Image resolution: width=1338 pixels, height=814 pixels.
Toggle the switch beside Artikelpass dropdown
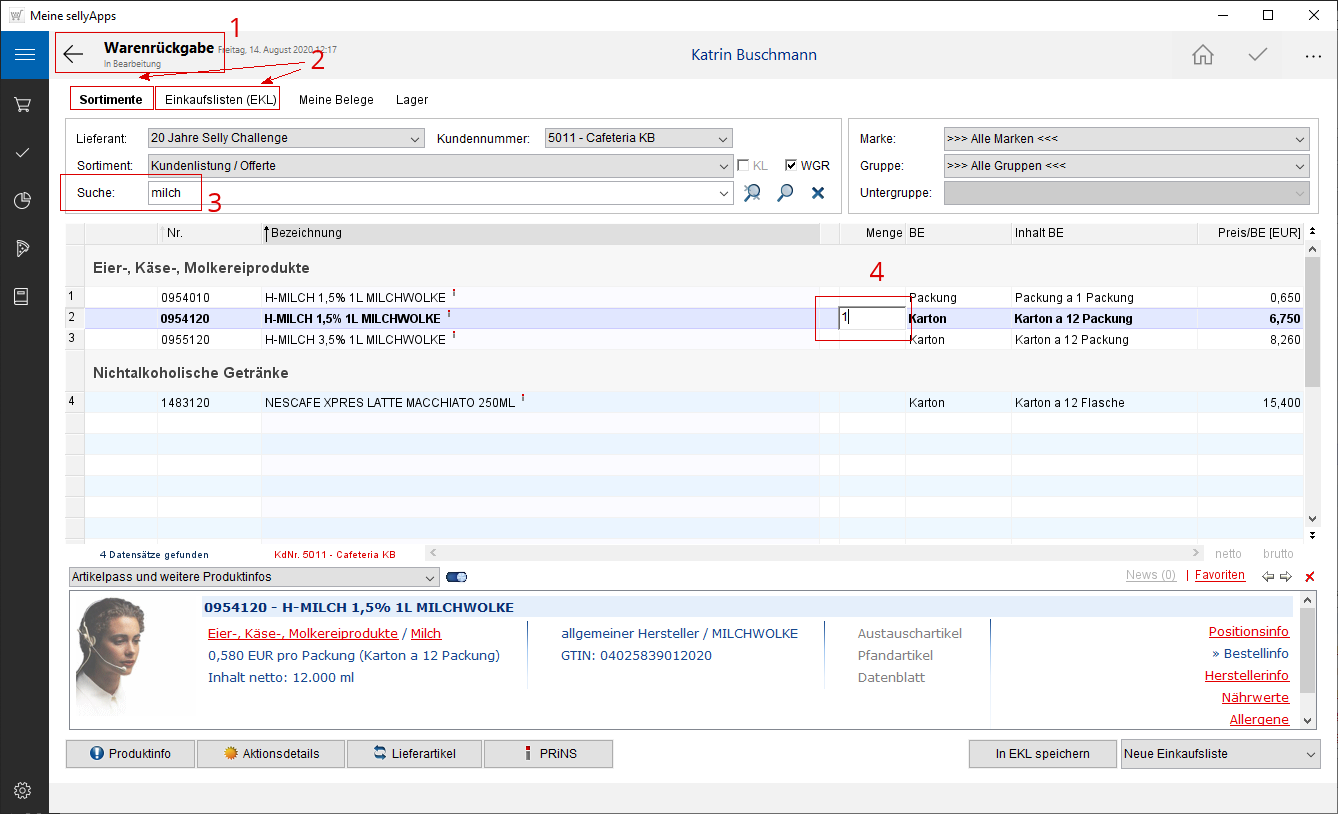457,577
